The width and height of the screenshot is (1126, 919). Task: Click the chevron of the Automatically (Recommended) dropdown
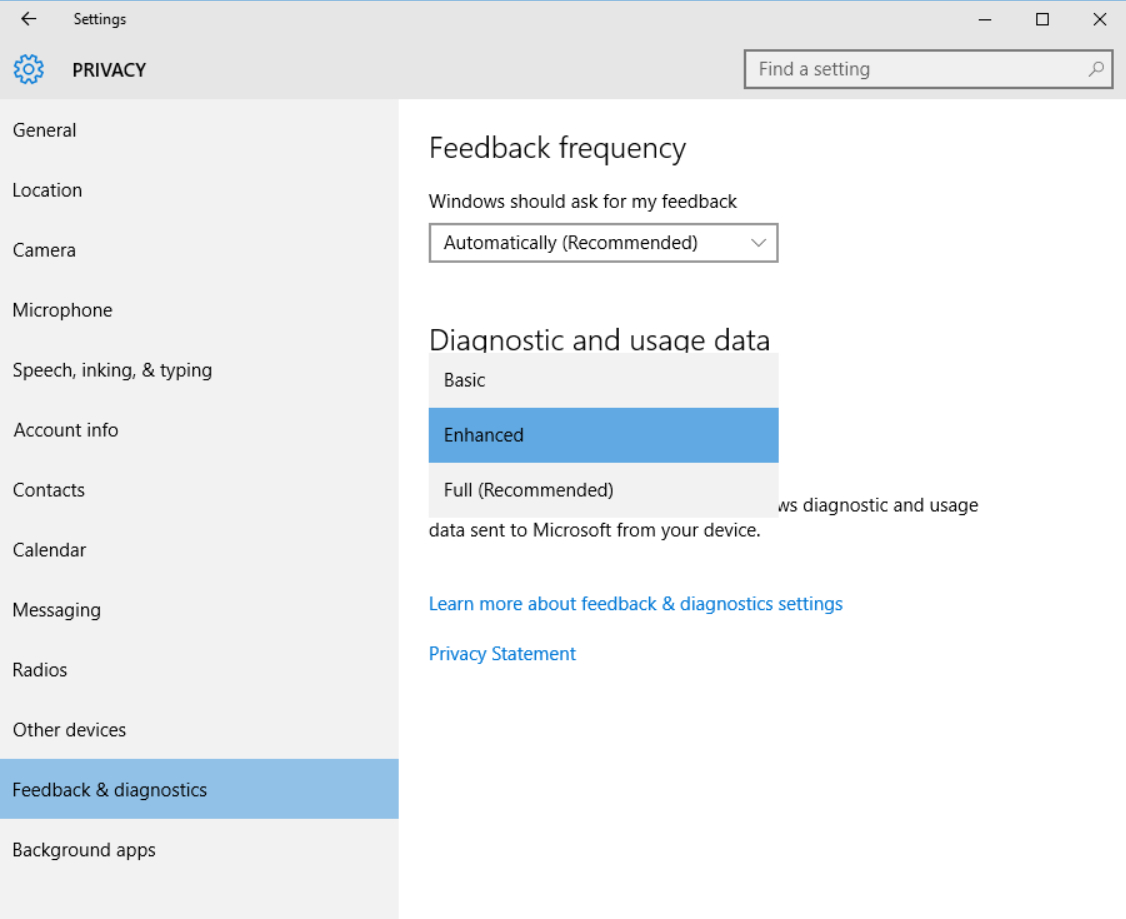(x=758, y=243)
